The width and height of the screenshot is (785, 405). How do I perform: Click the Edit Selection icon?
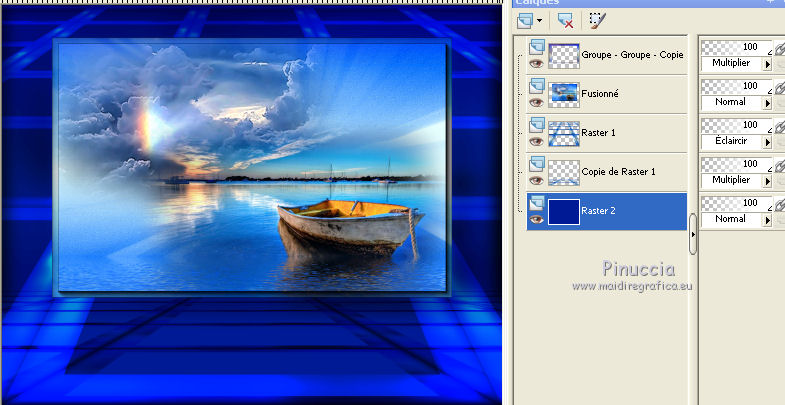point(597,21)
